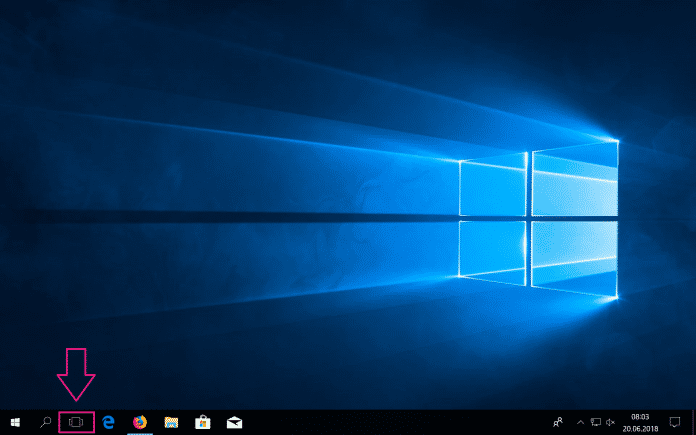Viewport: 696px width, 435px height.
Task: Launch Microsoft Edge from the taskbar
Action: (108, 422)
